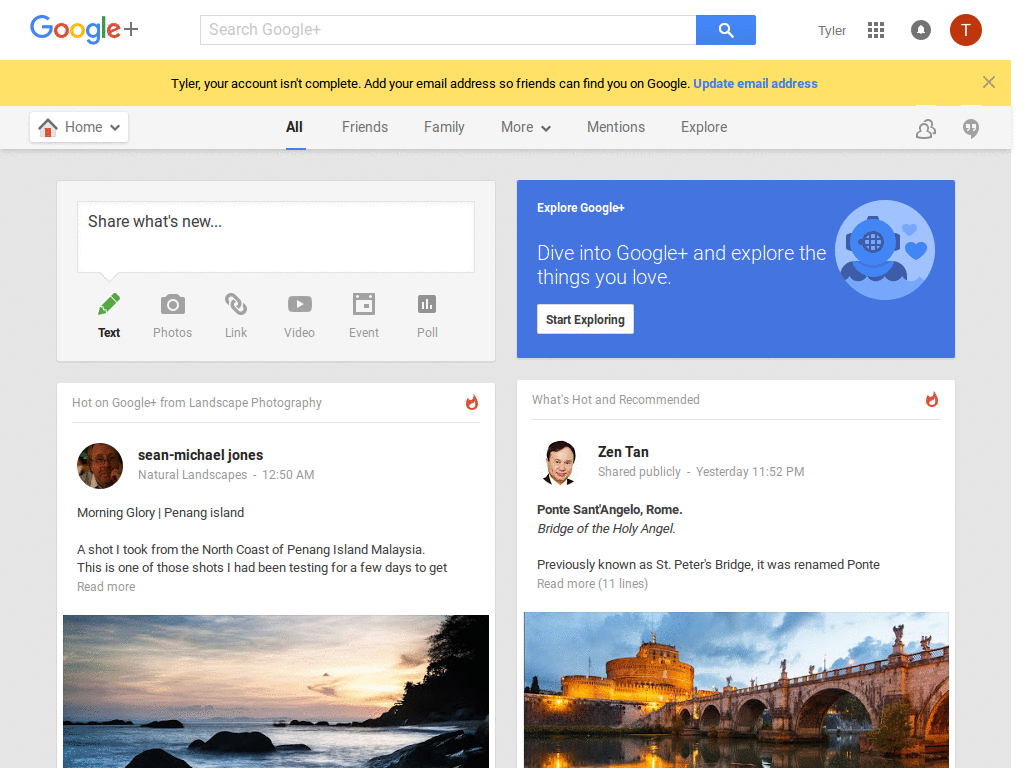Click the Share what's new box
Screen dimensions: 1024x768
pyautogui.click(x=276, y=236)
